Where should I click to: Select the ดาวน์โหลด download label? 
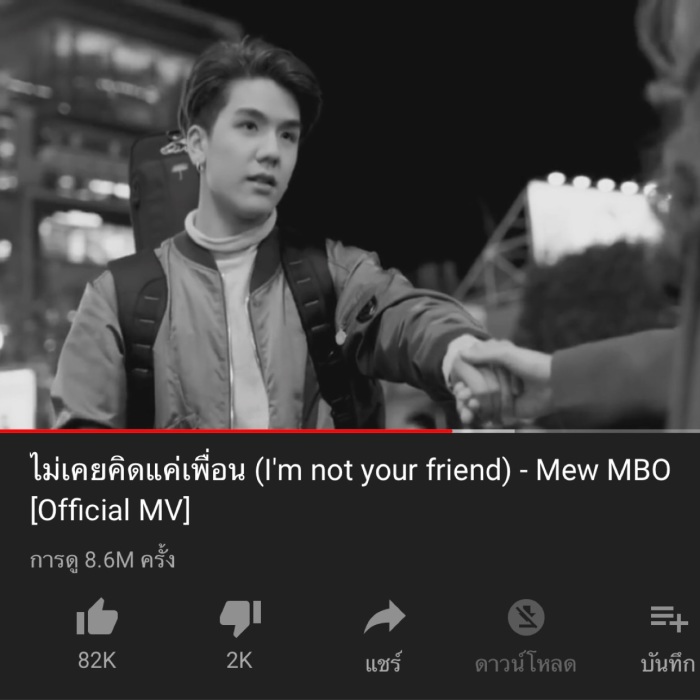[525, 663]
